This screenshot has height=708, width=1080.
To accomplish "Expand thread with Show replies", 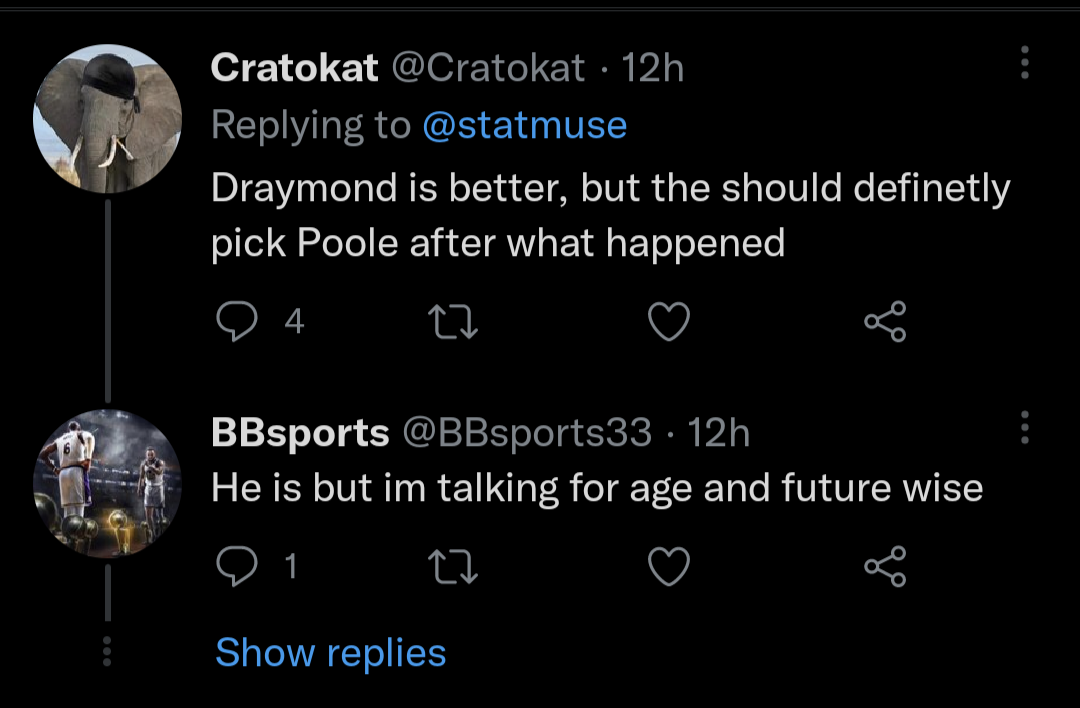I will click(330, 653).
